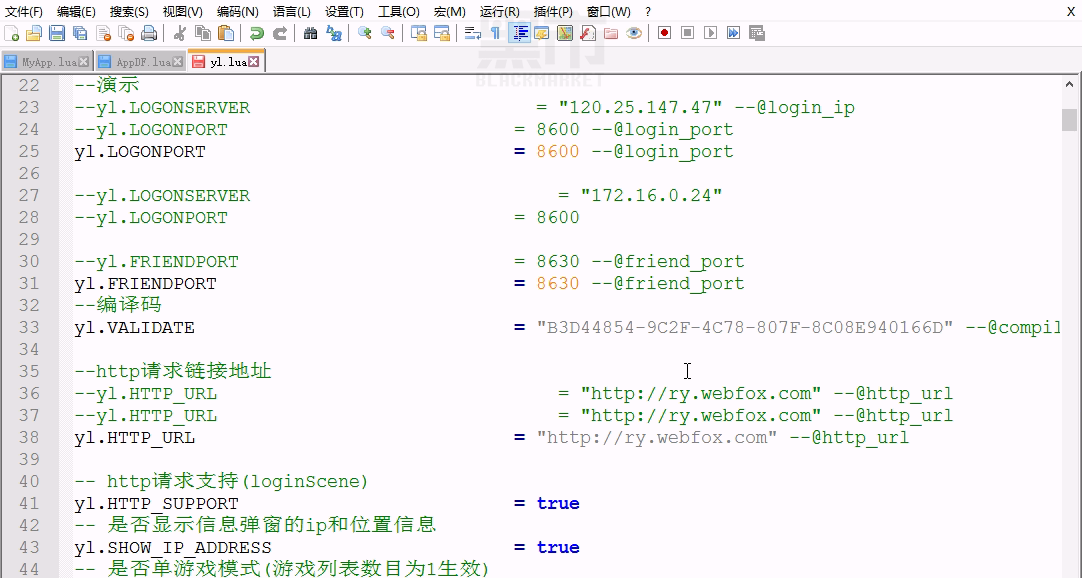The image size is (1082, 578).
Task: Close the AppDF.lua tab
Action: [177, 62]
